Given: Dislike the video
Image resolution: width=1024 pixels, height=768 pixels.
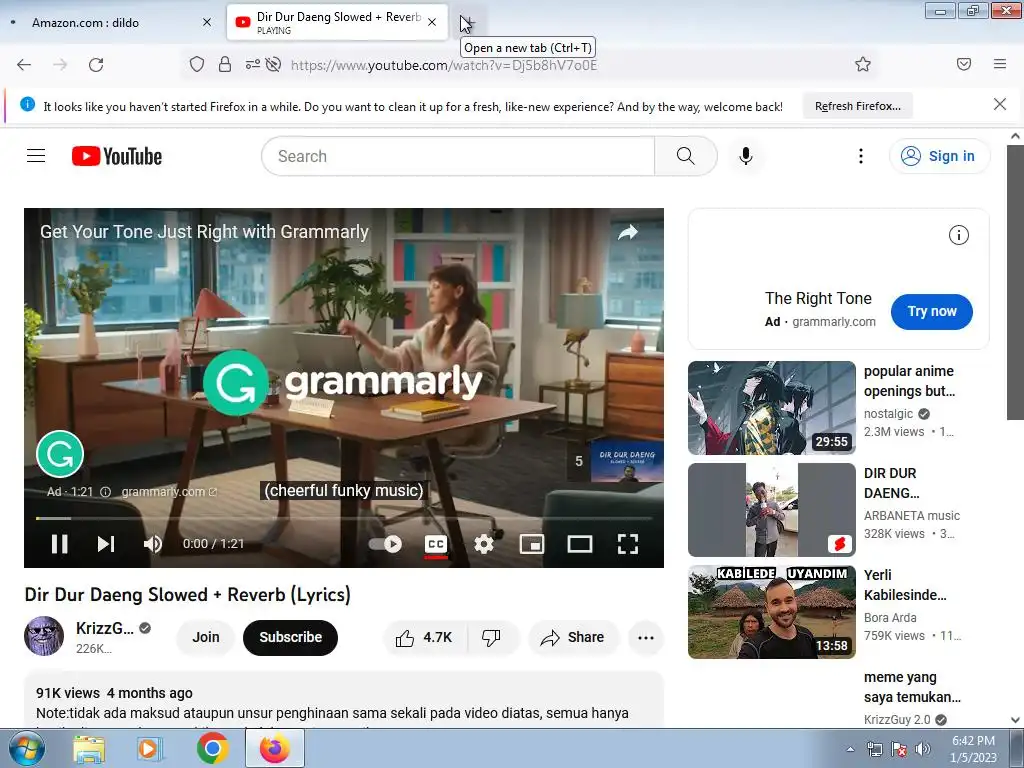Looking at the screenshot, I should [x=491, y=637].
